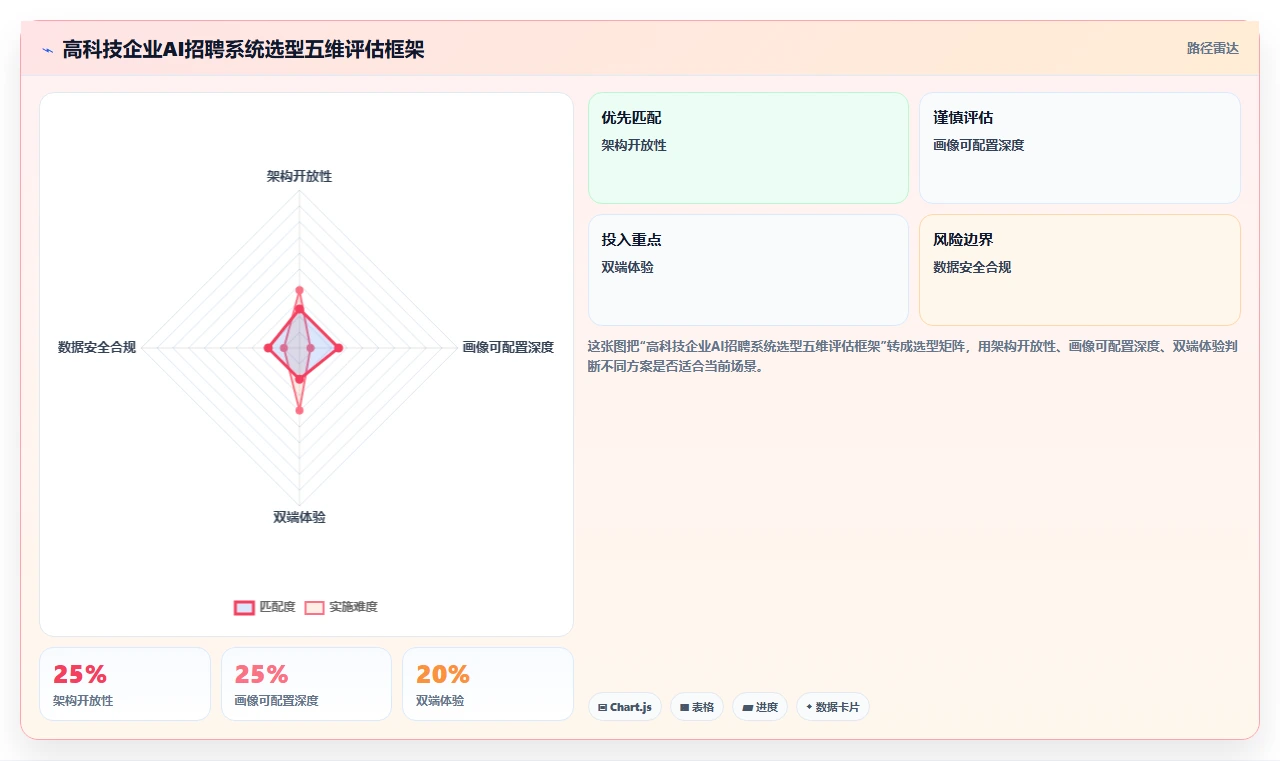Screen dimensions: 1280x761
Task: Select the 20% 双端体验 stat card
Action: 488,684
